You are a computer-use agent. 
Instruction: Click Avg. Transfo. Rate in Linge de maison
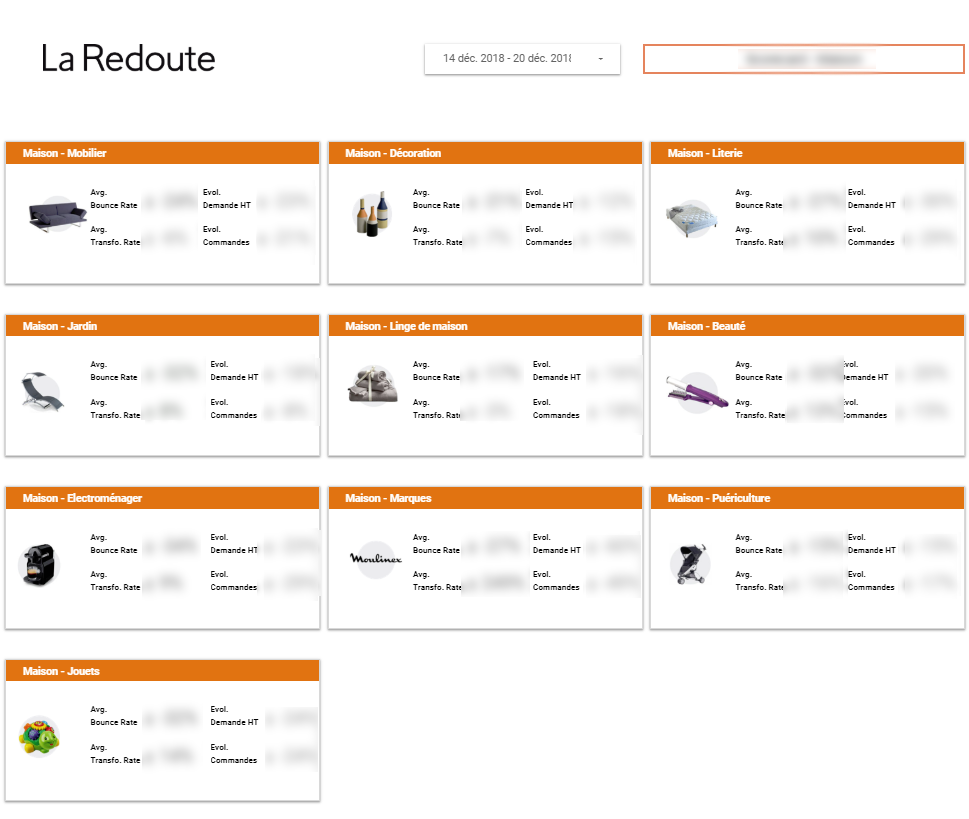[437, 409]
